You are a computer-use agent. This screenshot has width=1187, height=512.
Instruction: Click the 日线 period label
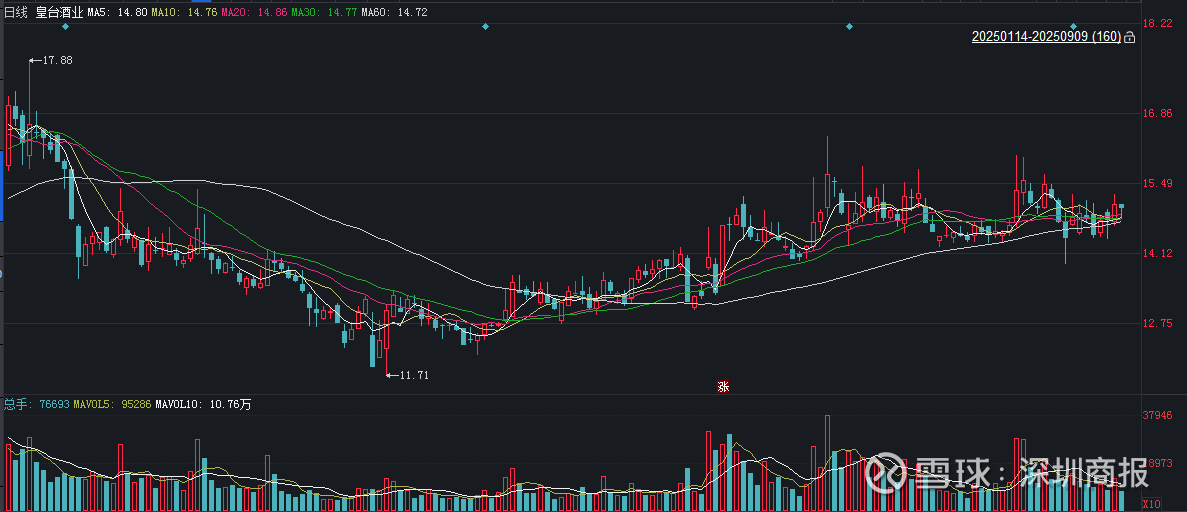16,12
